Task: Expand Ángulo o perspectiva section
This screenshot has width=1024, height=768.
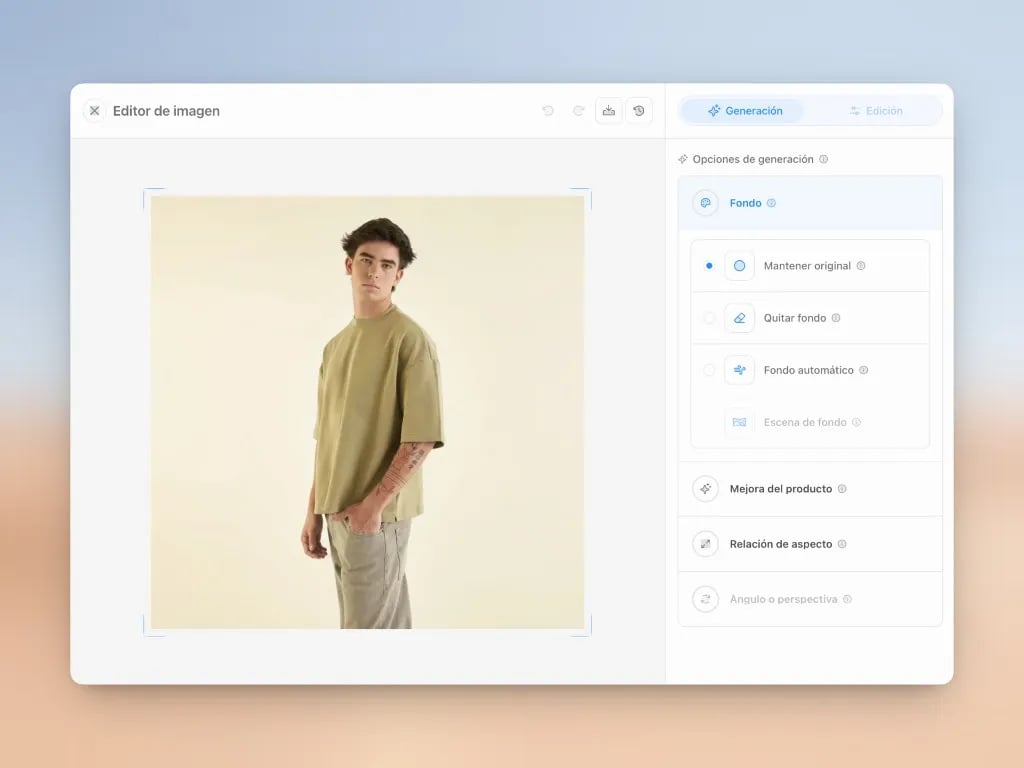Action: 810,599
